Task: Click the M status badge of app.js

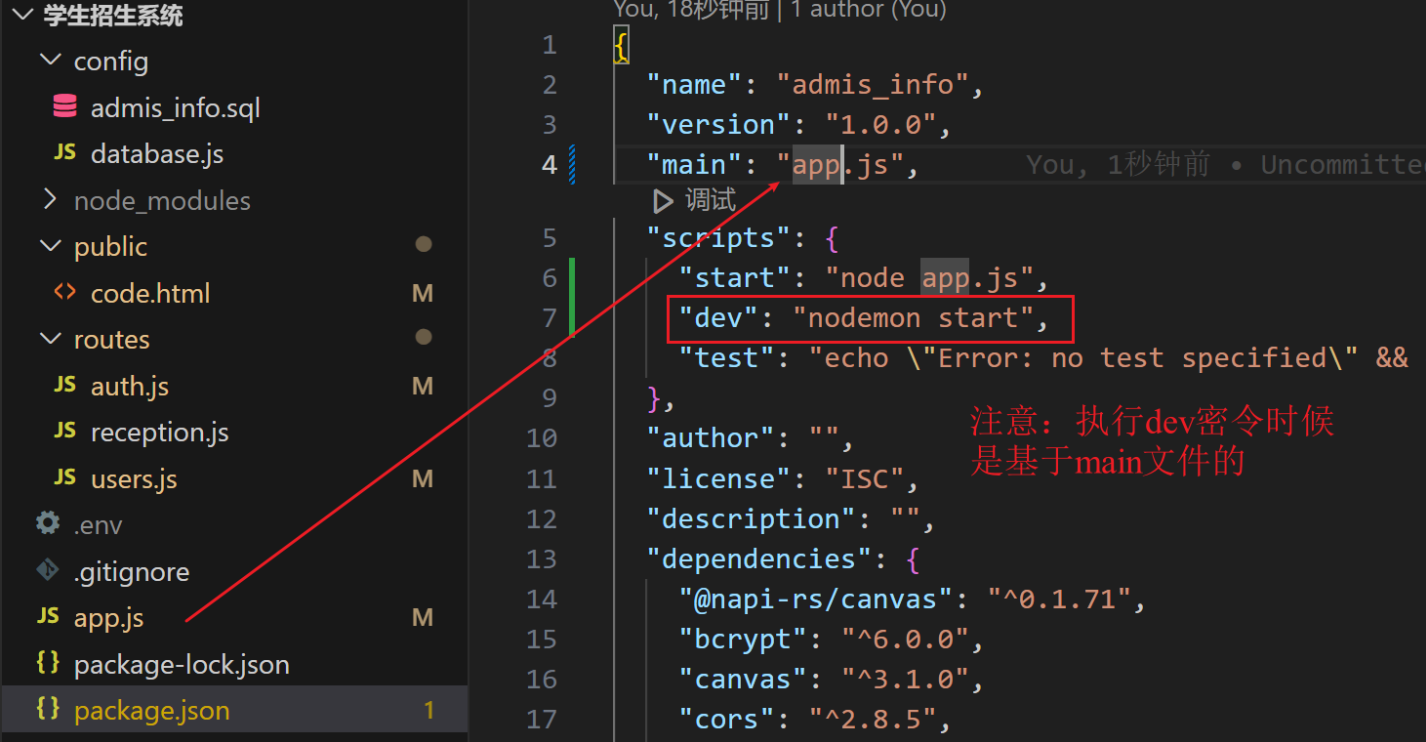Action: (423, 618)
